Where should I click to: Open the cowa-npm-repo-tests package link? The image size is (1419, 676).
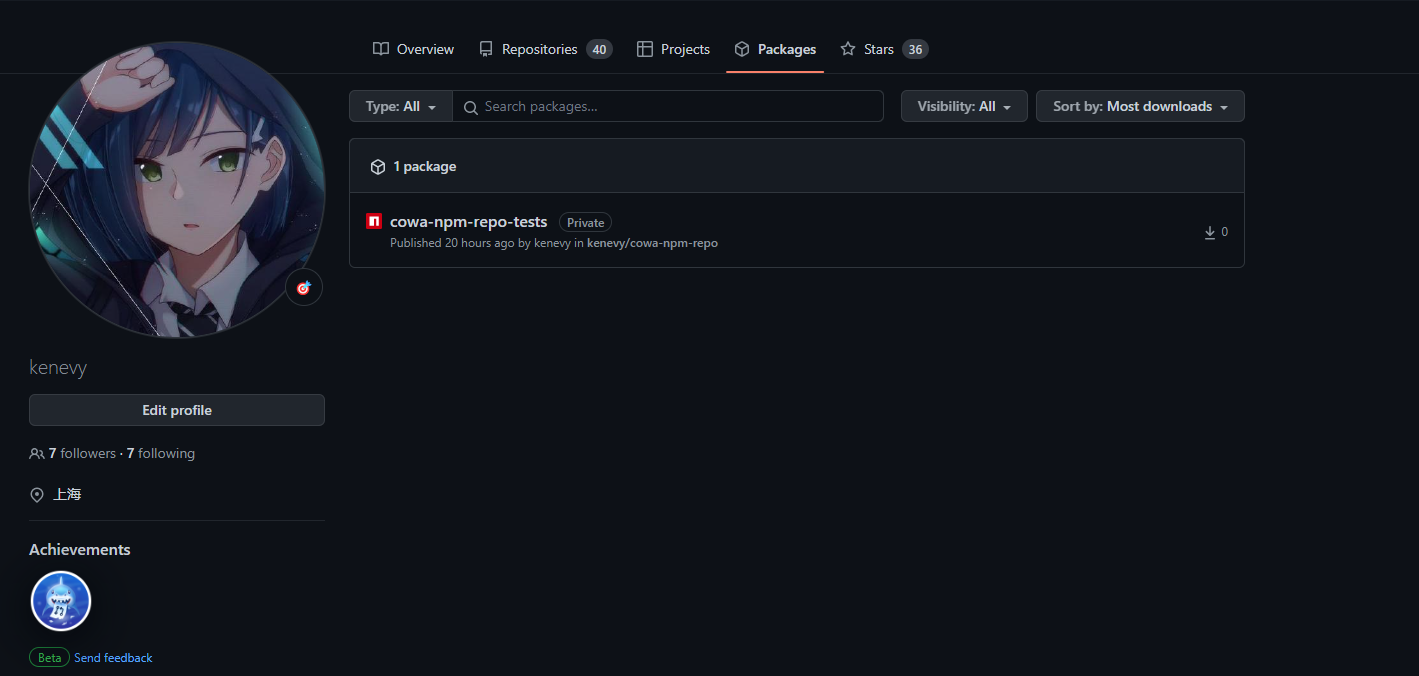tap(468, 222)
